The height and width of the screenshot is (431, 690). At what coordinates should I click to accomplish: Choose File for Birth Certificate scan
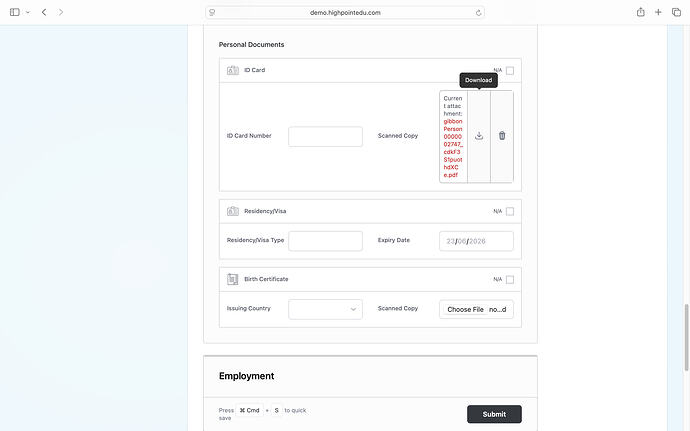pos(465,309)
